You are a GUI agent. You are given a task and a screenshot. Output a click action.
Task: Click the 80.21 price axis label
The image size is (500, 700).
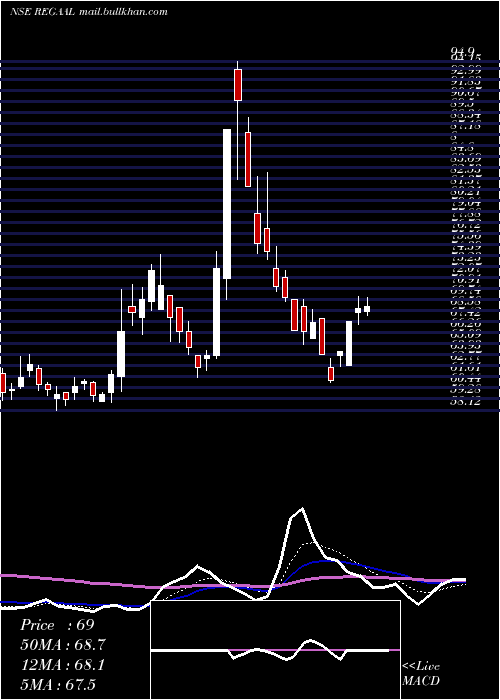[465, 192]
